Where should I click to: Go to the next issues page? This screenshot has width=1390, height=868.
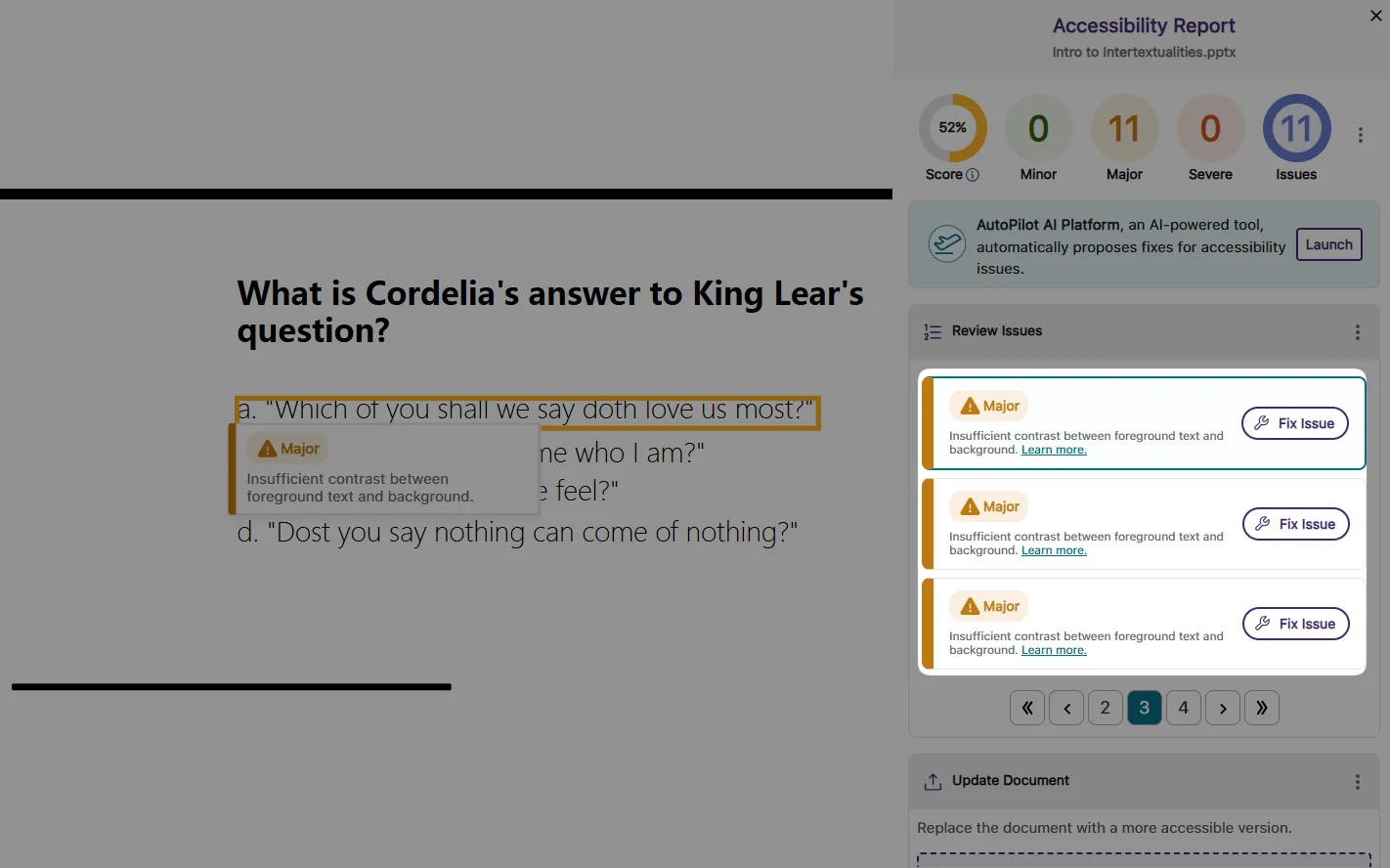click(x=1223, y=708)
